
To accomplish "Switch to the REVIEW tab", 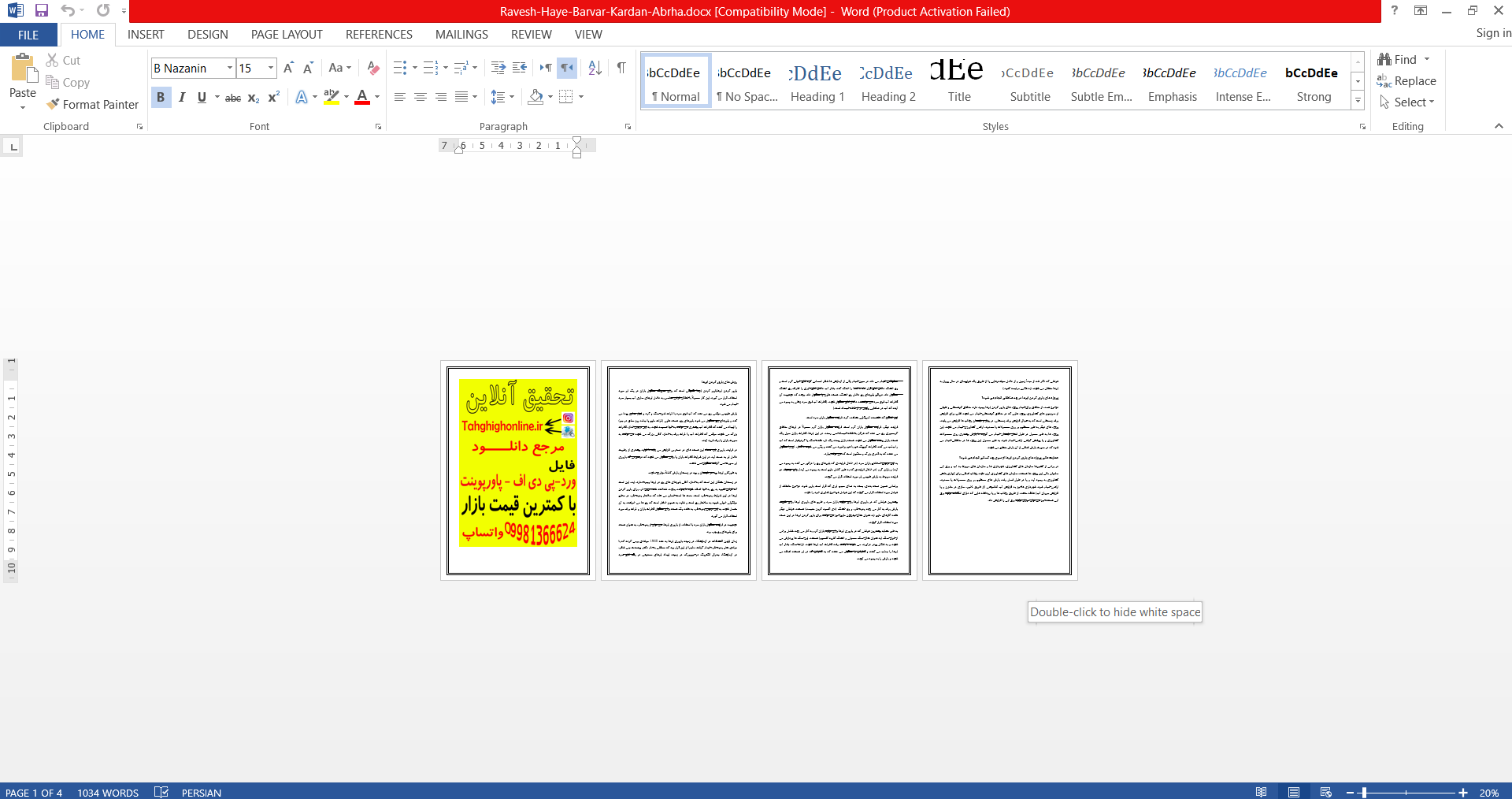I will (531, 35).
